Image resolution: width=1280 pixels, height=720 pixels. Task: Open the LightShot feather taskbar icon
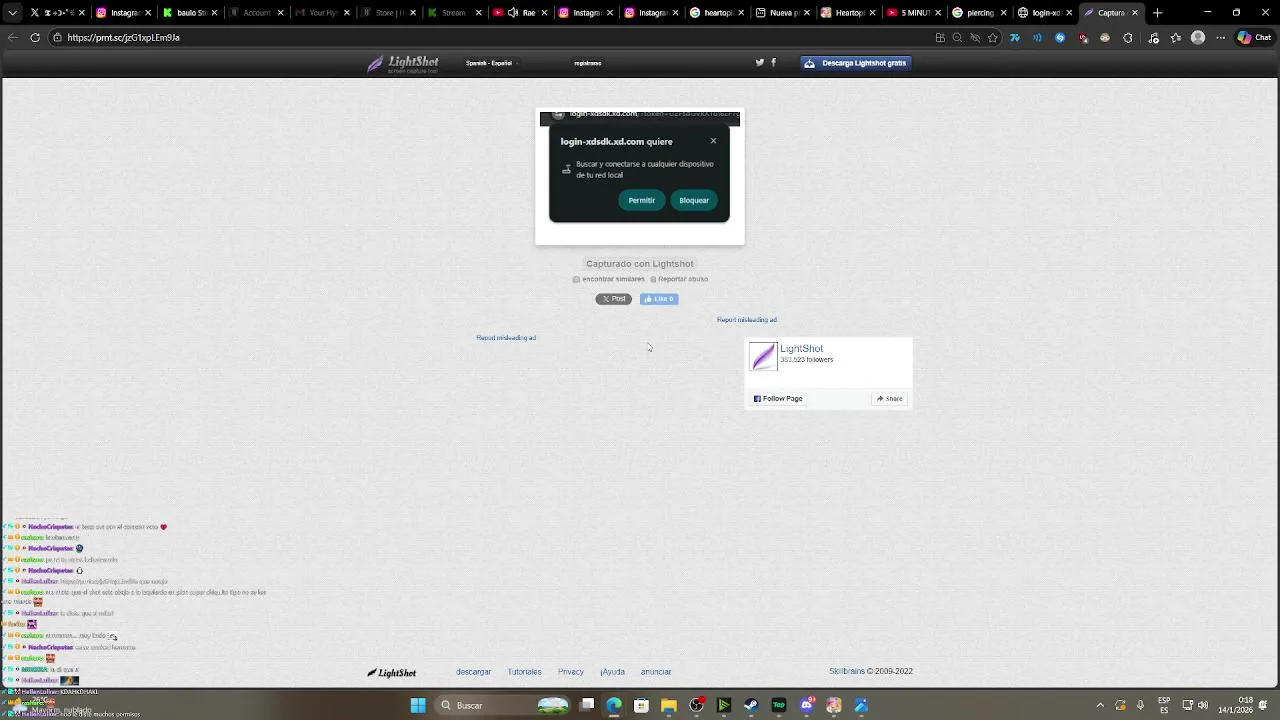click(x=861, y=705)
